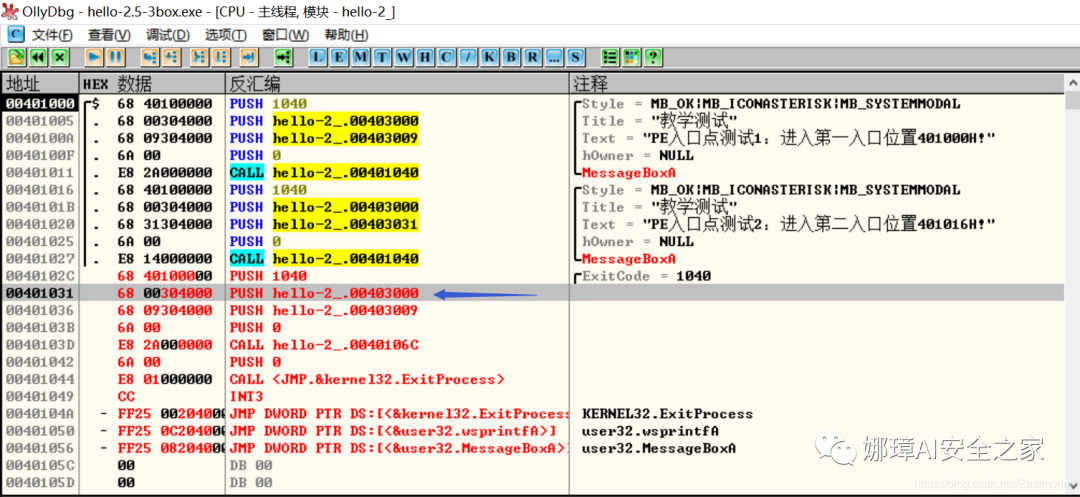Show CPU window with C button
Screen dimensions: 1080x497
(x=446, y=57)
